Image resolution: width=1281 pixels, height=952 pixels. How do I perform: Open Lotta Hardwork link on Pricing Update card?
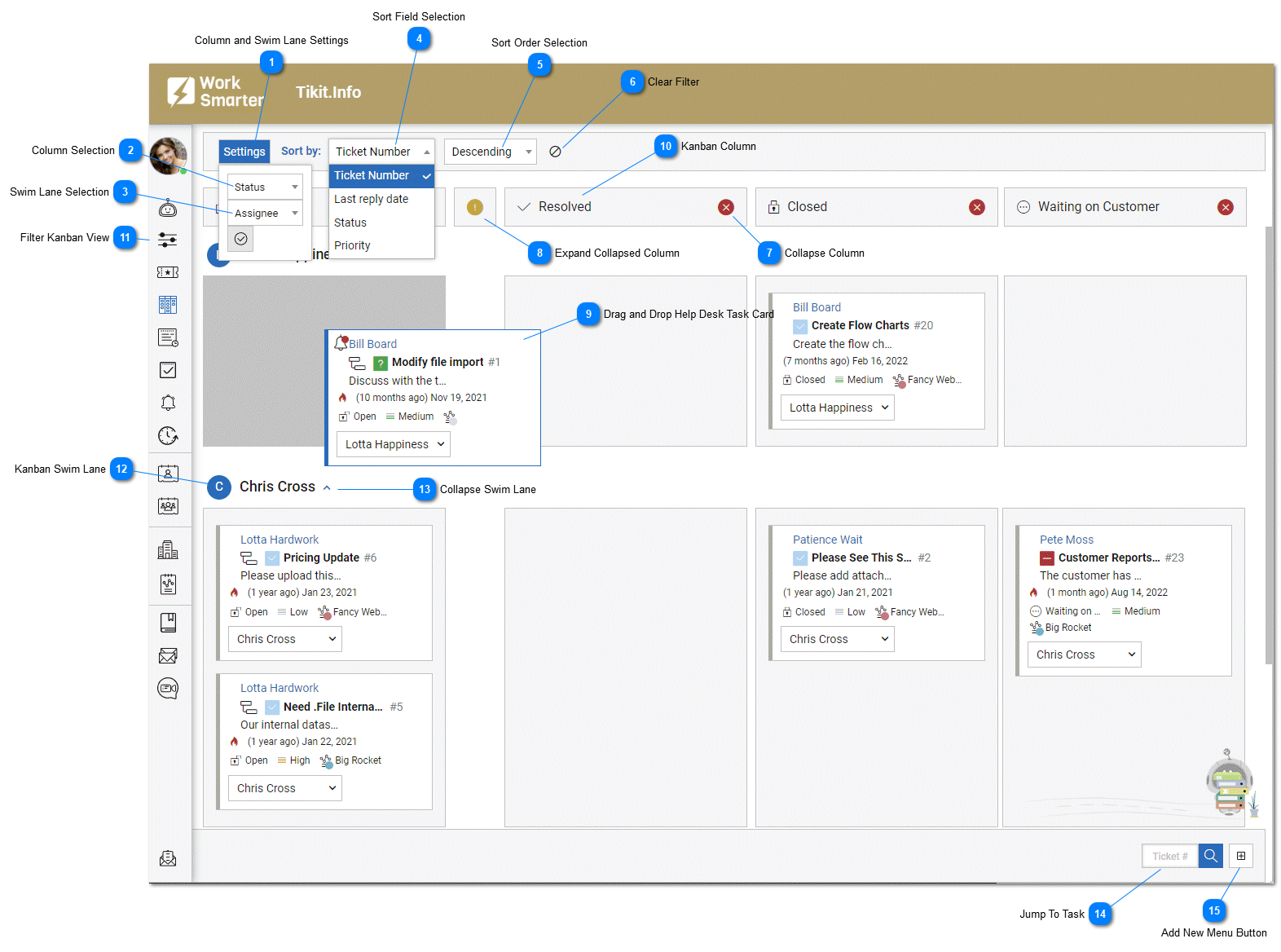(280, 540)
